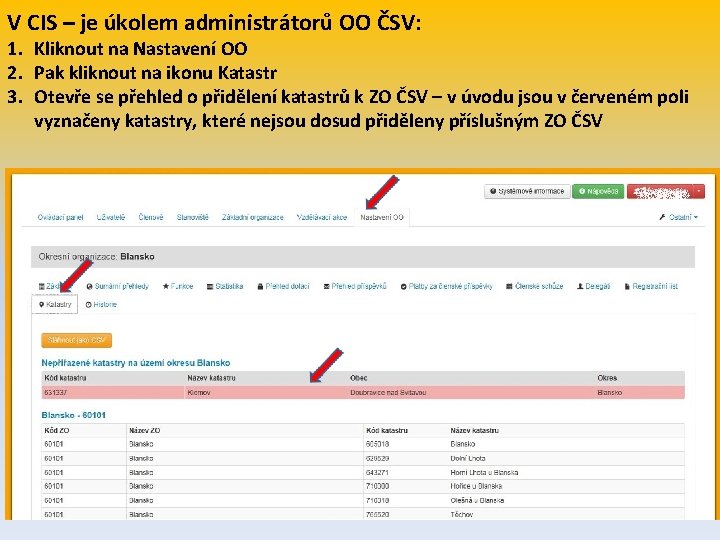Click the Okres column header
Screen dimensions: 720x540
click(x=607, y=378)
